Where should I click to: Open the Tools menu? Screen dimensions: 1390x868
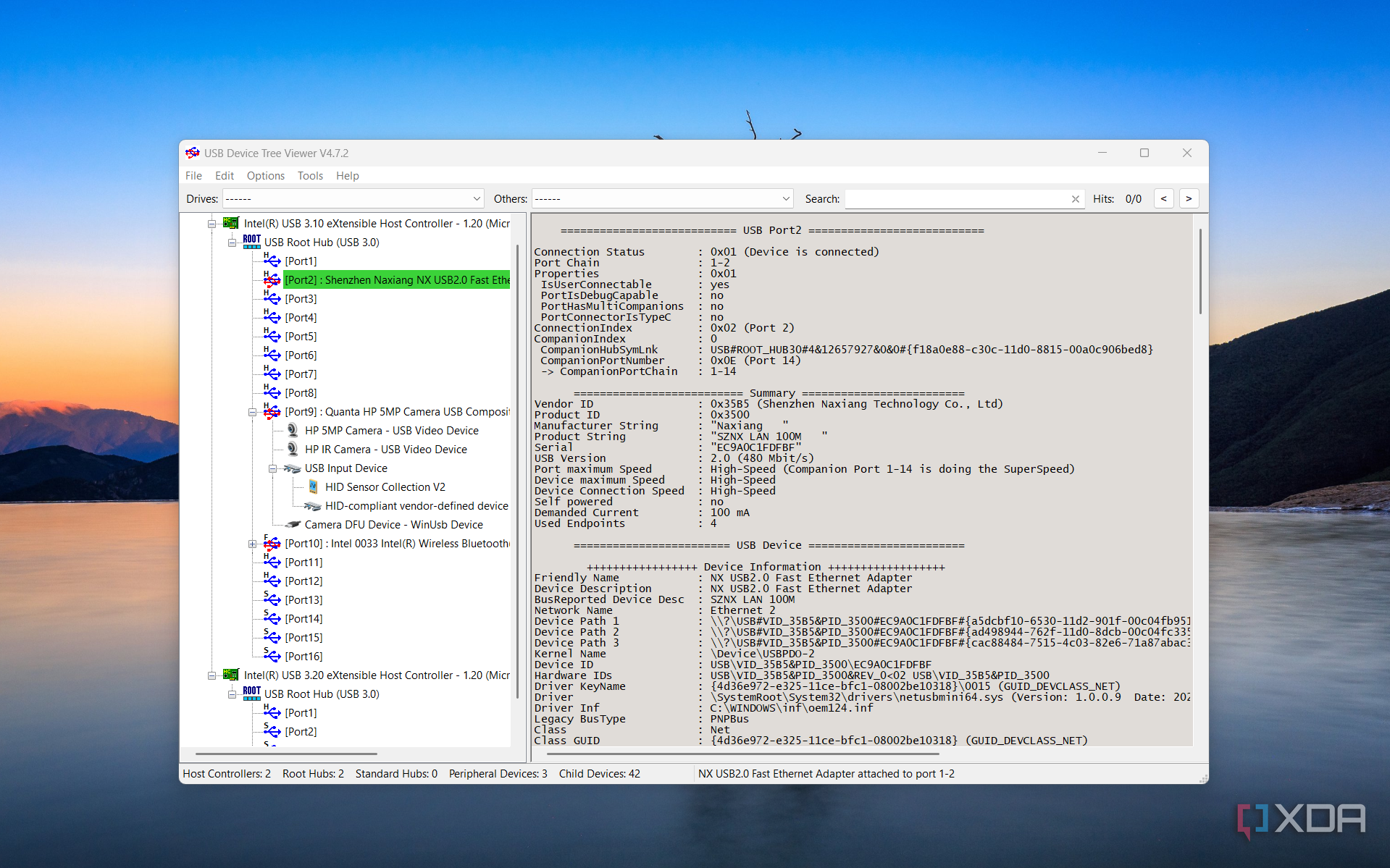(x=310, y=175)
